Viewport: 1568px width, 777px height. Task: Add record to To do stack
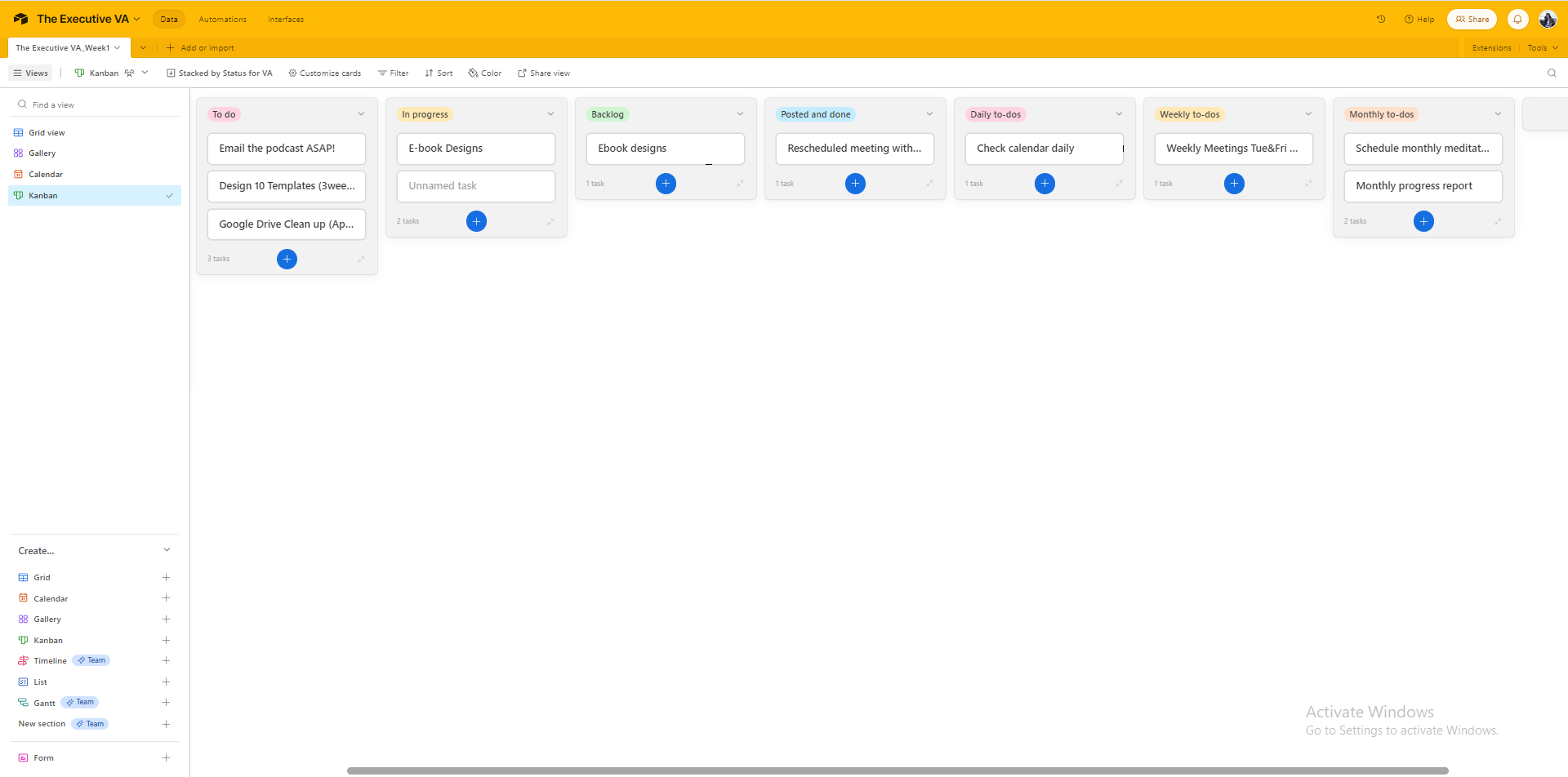(287, 259)
